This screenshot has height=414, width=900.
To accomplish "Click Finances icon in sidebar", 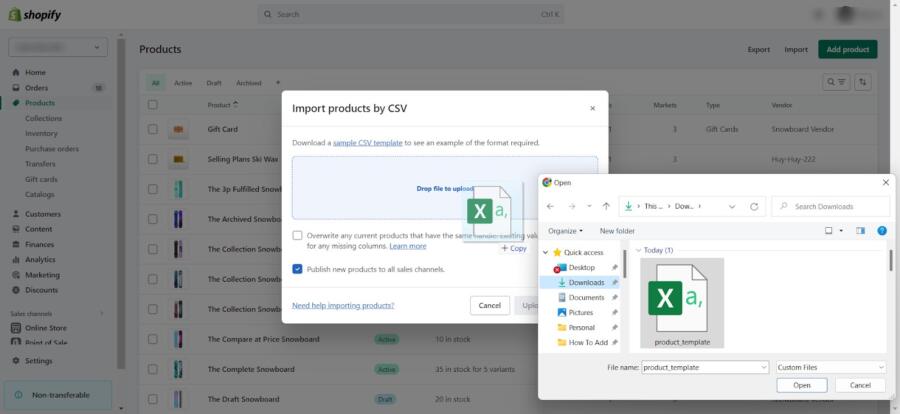I will click(15, 244).
